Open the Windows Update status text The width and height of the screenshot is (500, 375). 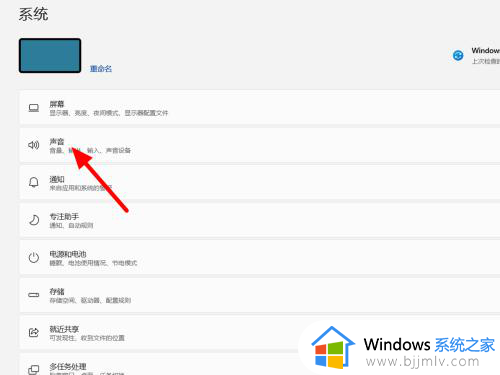[x=485, y=56]
